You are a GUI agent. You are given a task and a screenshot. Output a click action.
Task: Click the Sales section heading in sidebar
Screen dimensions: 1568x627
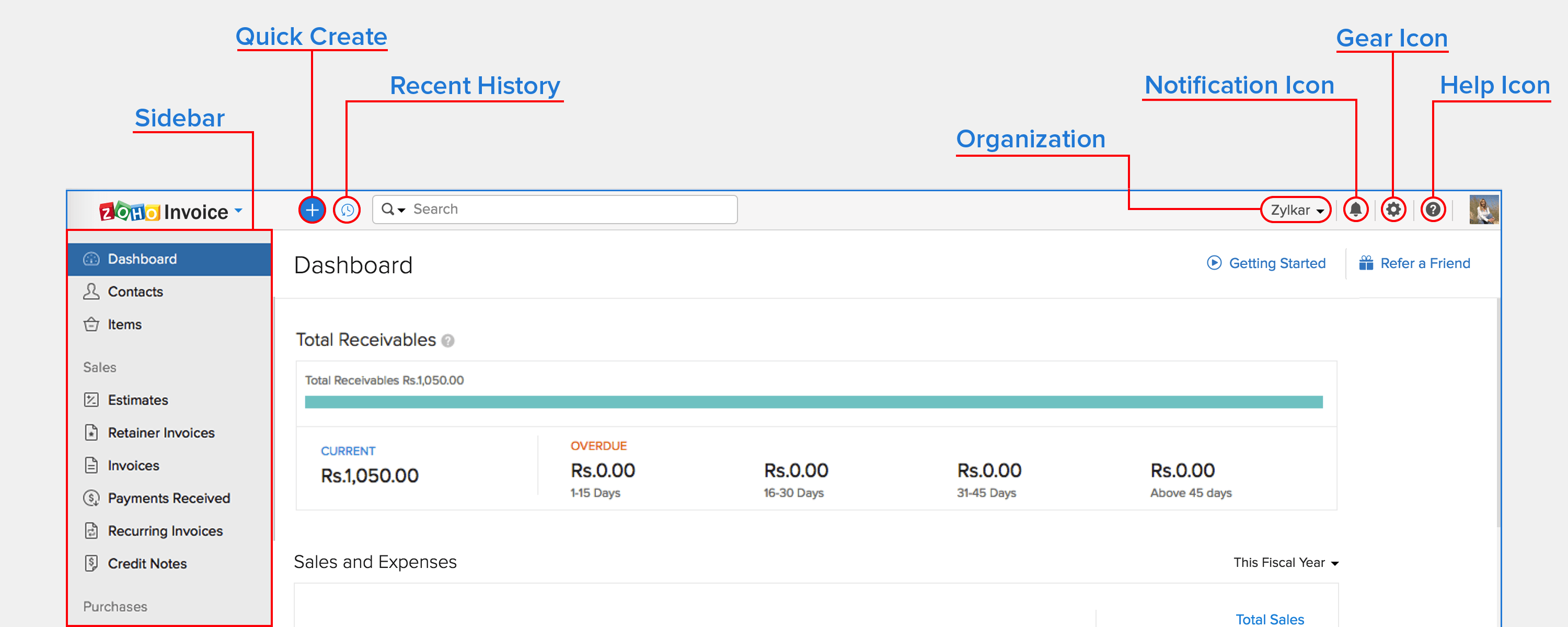pyautogui.click(x=100, y=368)
